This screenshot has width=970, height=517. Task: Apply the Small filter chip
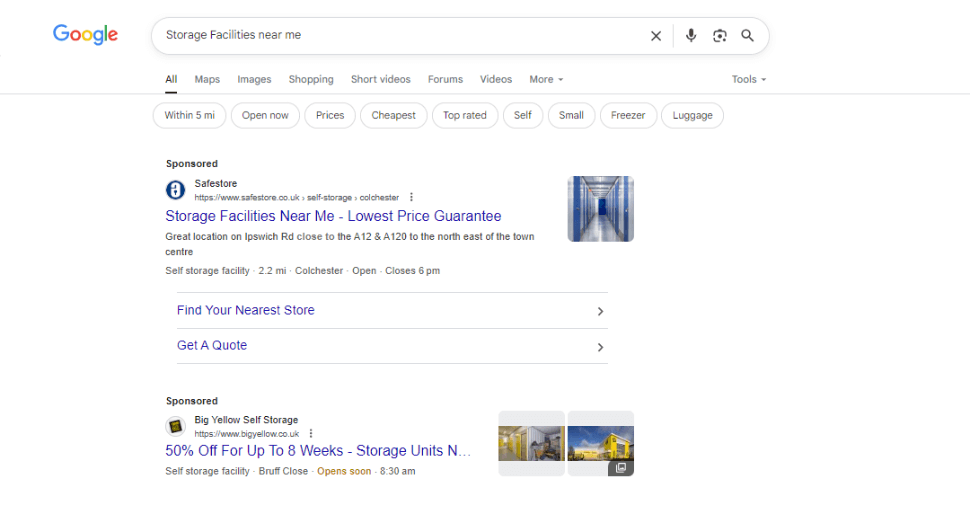pyautogui.click(x=571, y=116)
